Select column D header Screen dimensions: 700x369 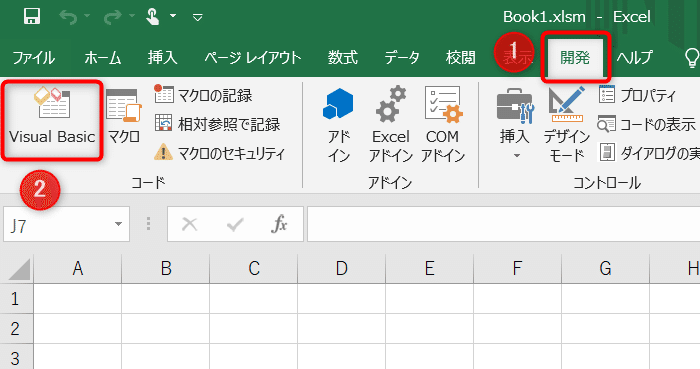click(342, 269)
